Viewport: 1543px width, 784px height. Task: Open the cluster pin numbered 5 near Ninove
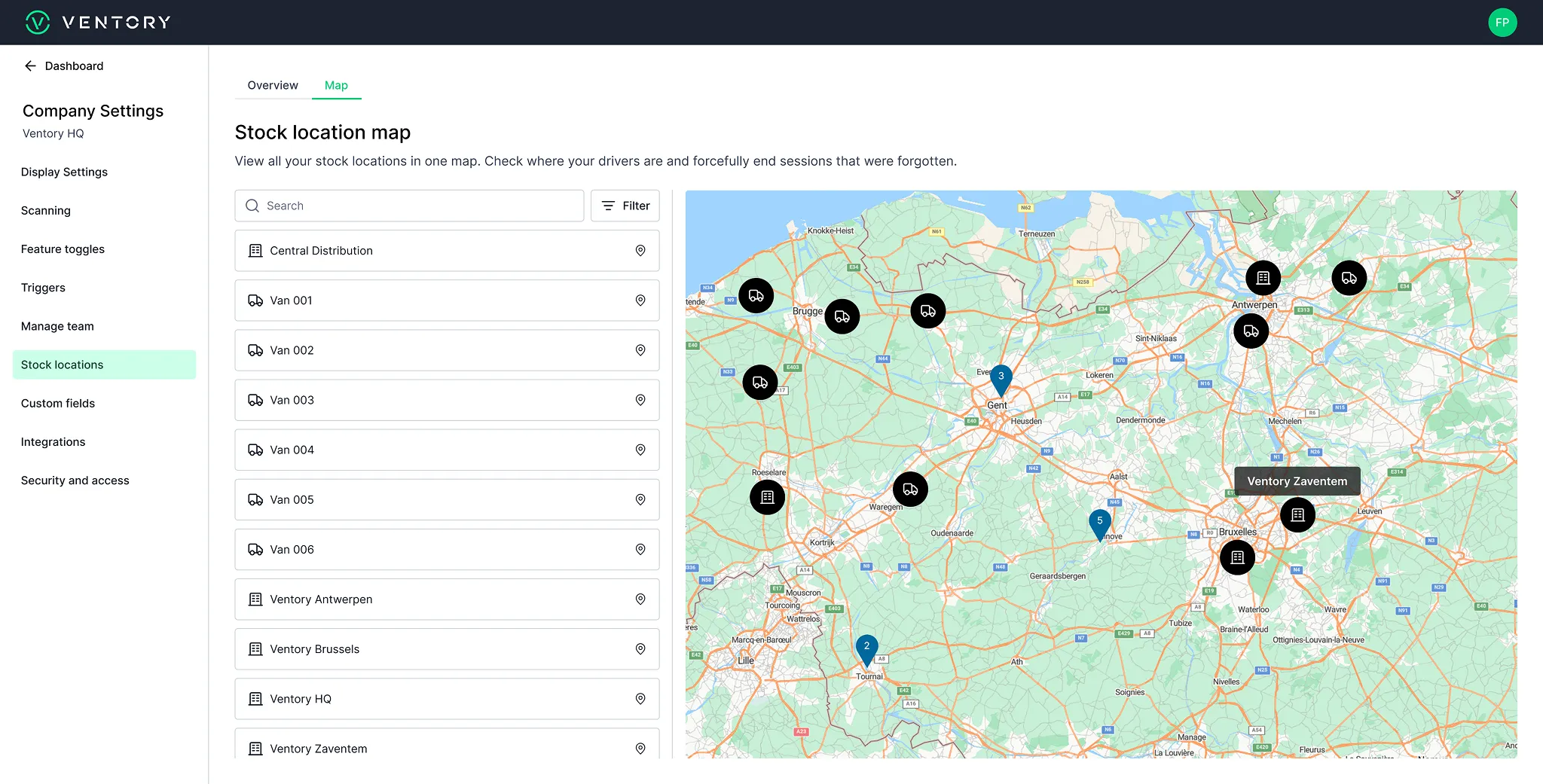pyautogui.click(x=1100, y=524)
